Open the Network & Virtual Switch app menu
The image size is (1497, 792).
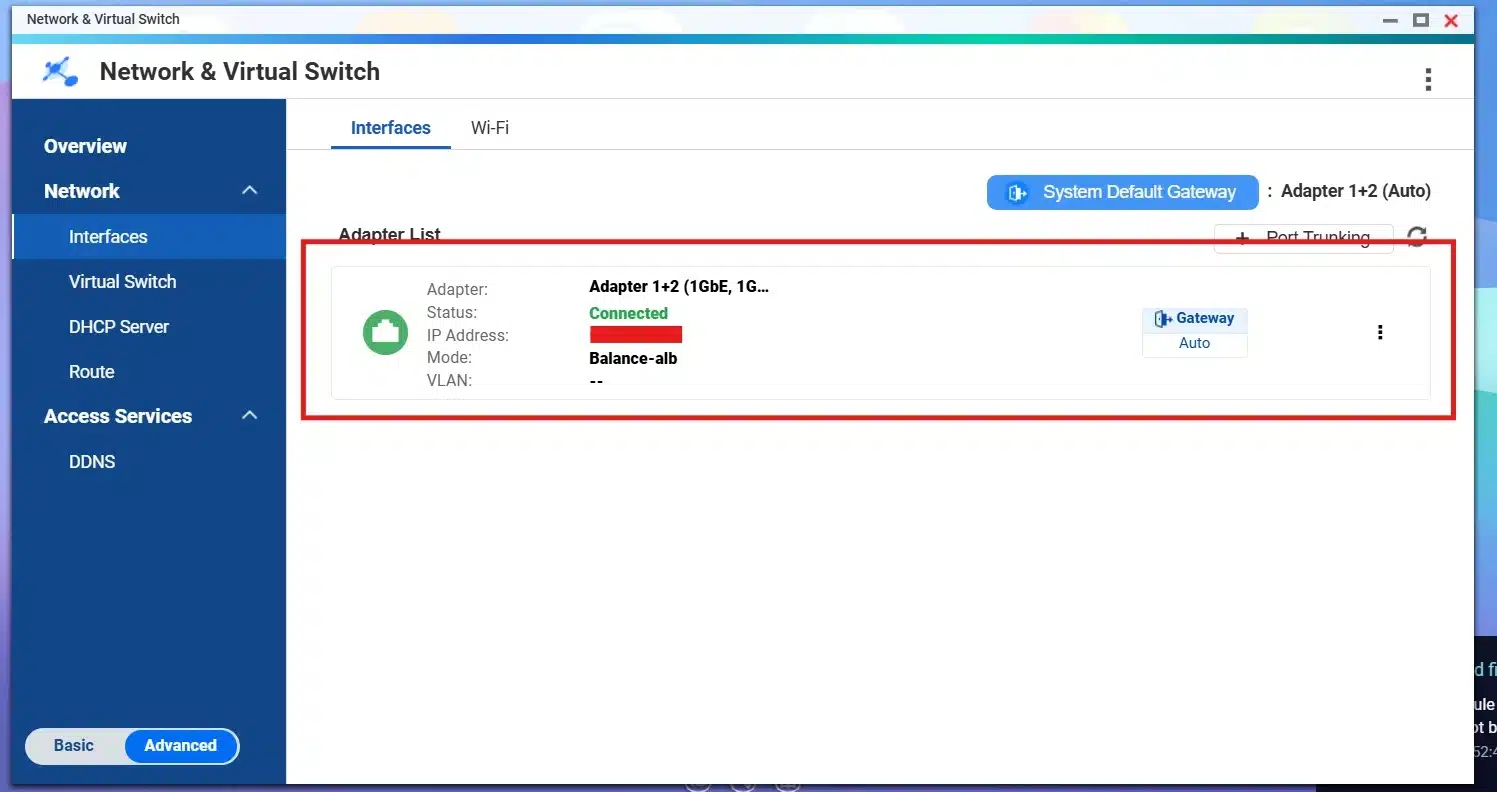(1428, 78)
